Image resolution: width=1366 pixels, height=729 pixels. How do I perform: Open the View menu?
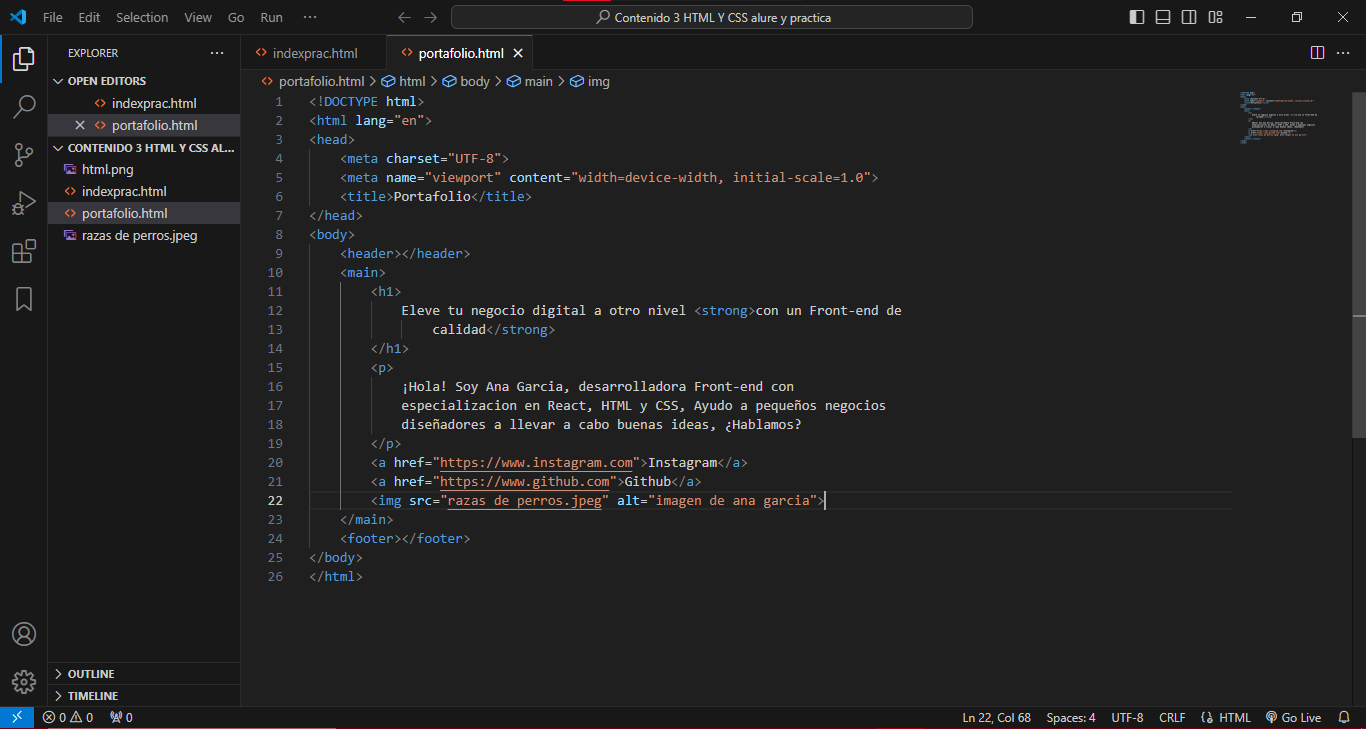(x=198, y=17)
